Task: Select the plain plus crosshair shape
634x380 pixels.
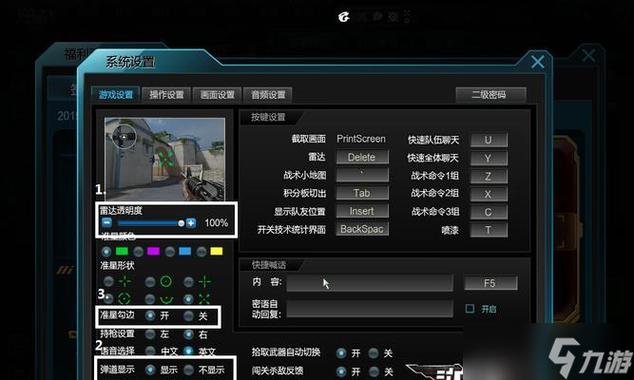Action: pyautogui.click(x=205, y=281)
